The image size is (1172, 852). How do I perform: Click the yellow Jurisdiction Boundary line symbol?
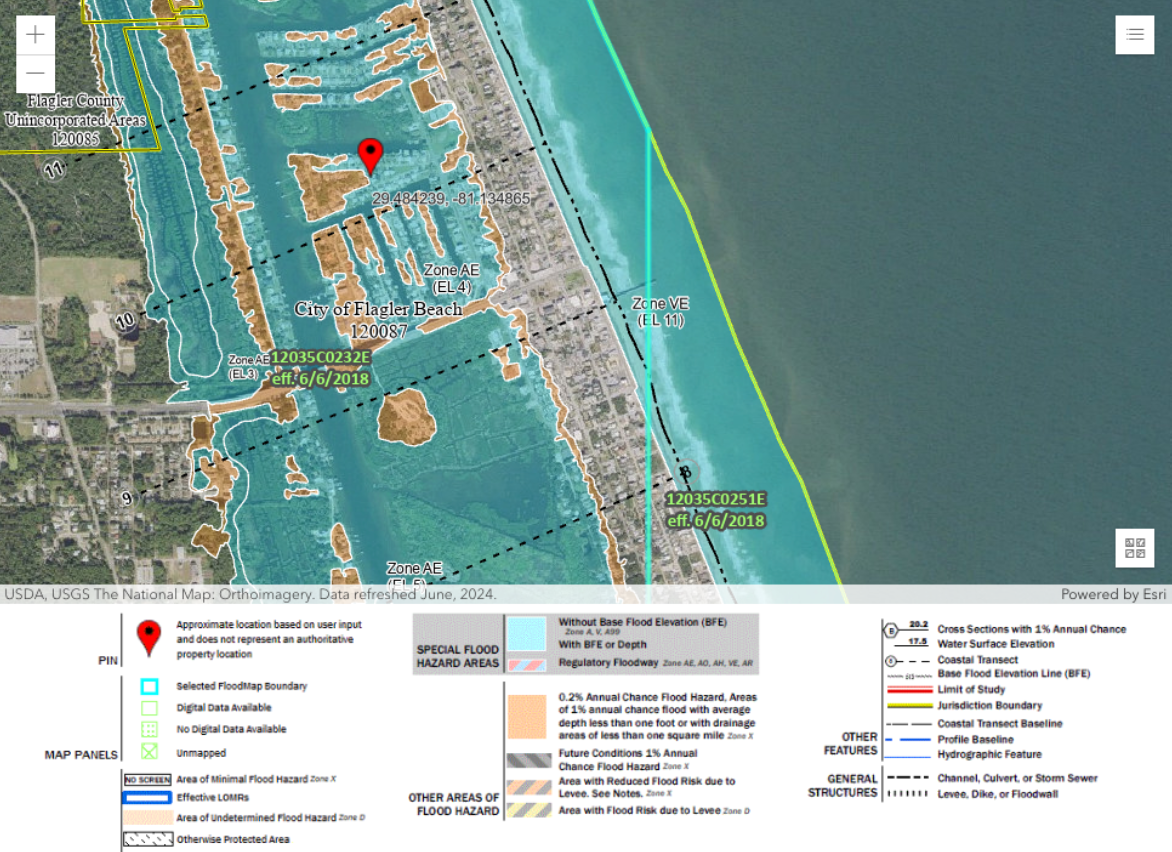tap(909, 706)
